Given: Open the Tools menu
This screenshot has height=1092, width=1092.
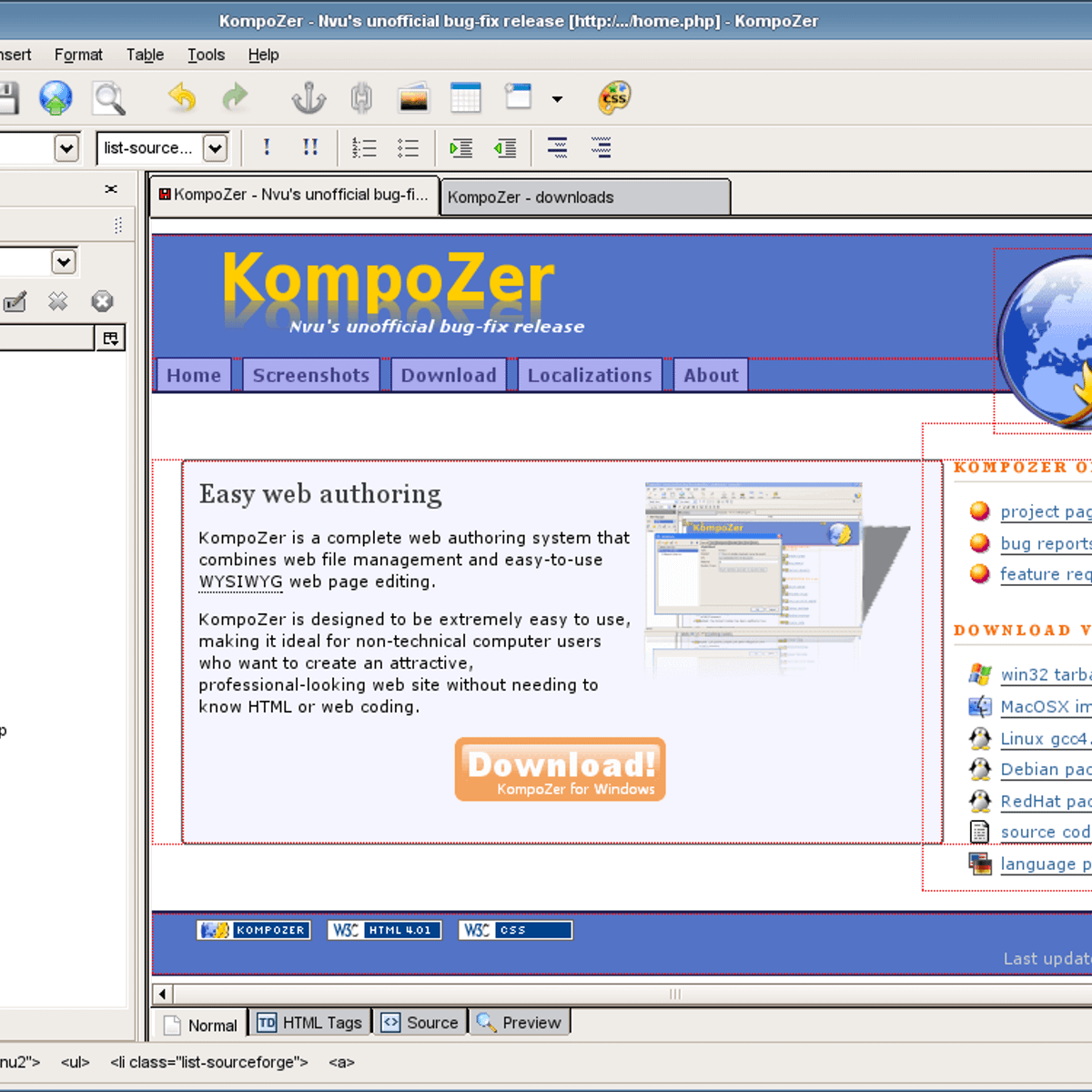Looking at the screenshot, I should click(206, 55).
